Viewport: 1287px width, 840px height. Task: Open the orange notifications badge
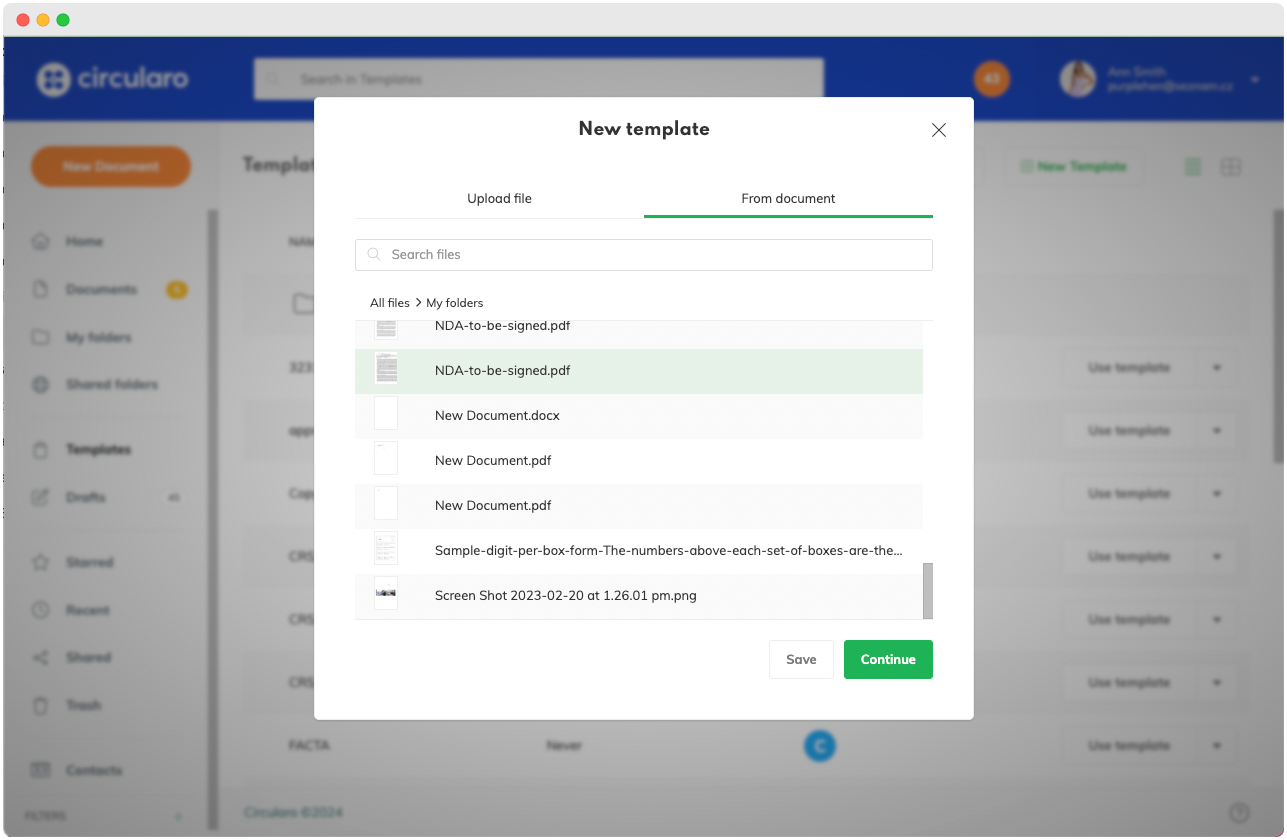[x=991, y=79]
